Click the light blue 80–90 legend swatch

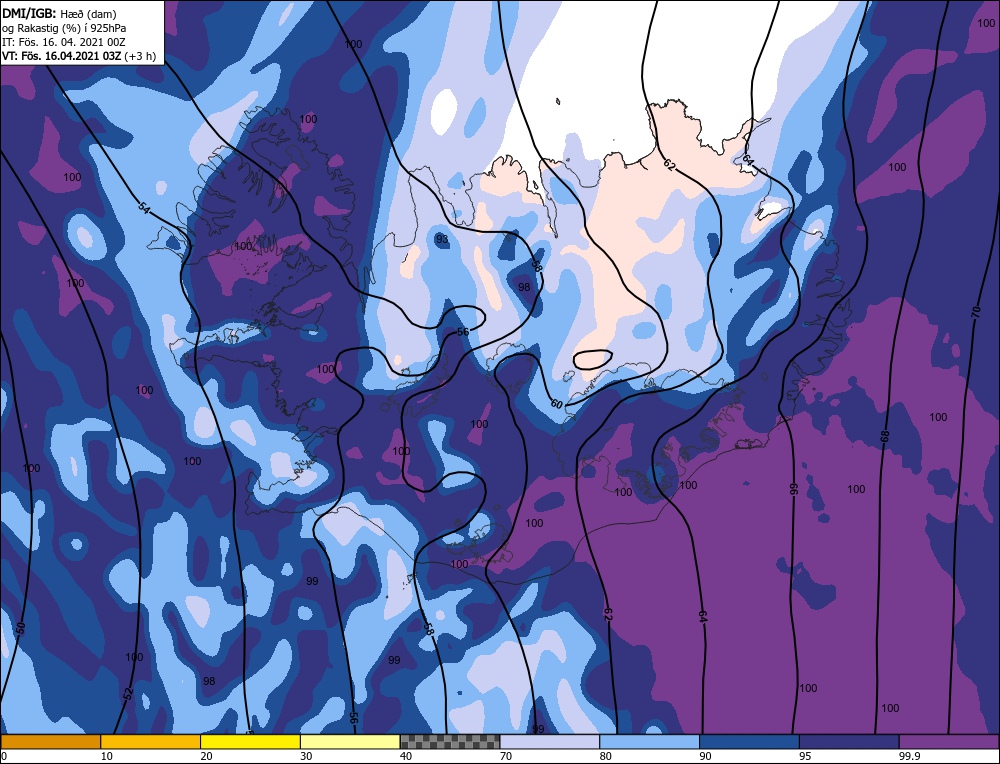pos(649,741)
